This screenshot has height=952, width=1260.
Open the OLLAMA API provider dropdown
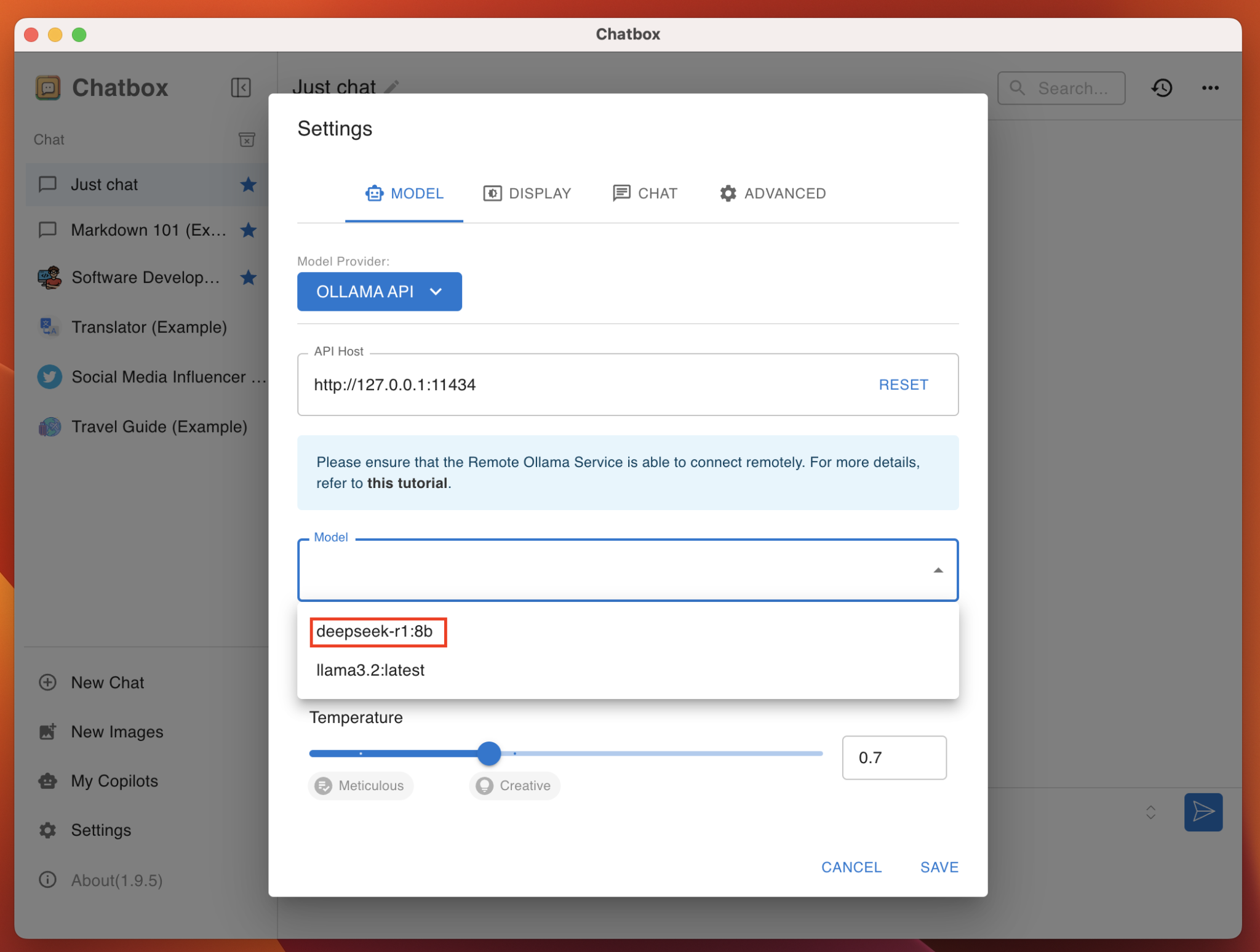pyautogui.click(x=379, y=291)
